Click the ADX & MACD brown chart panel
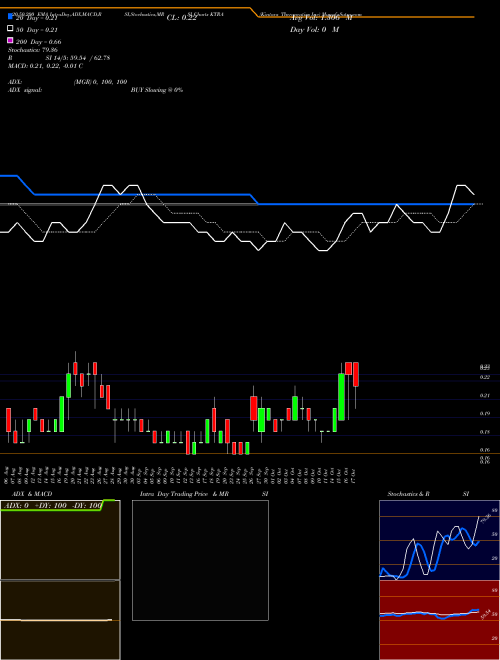This screenshot has height=660, width=500. (60, 580)
